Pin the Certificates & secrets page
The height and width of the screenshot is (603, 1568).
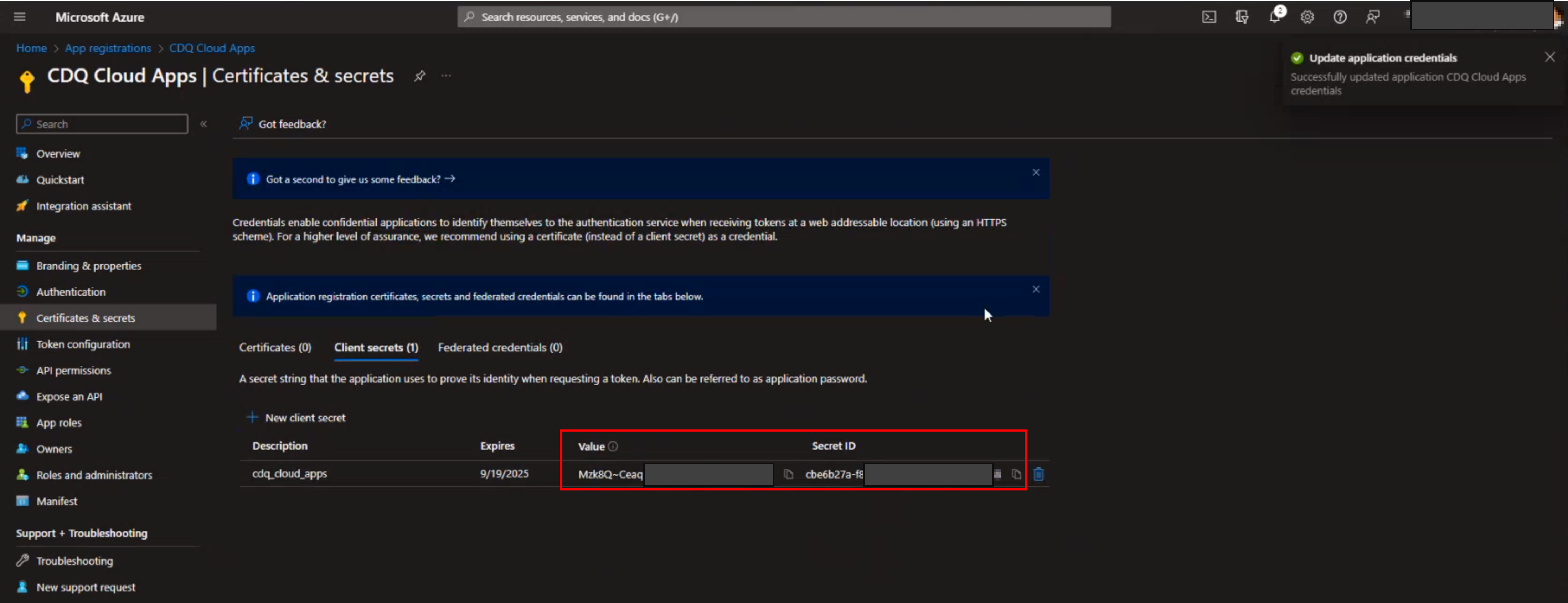click(x=419, y=76)
